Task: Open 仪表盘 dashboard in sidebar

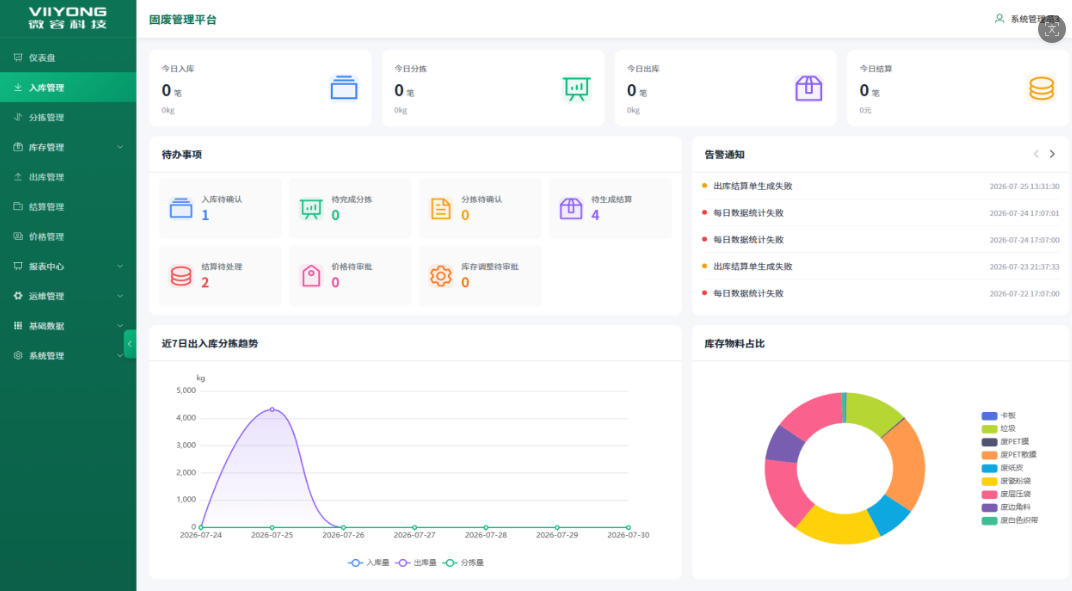Action: pyautogui.click(x=68, y=57)
